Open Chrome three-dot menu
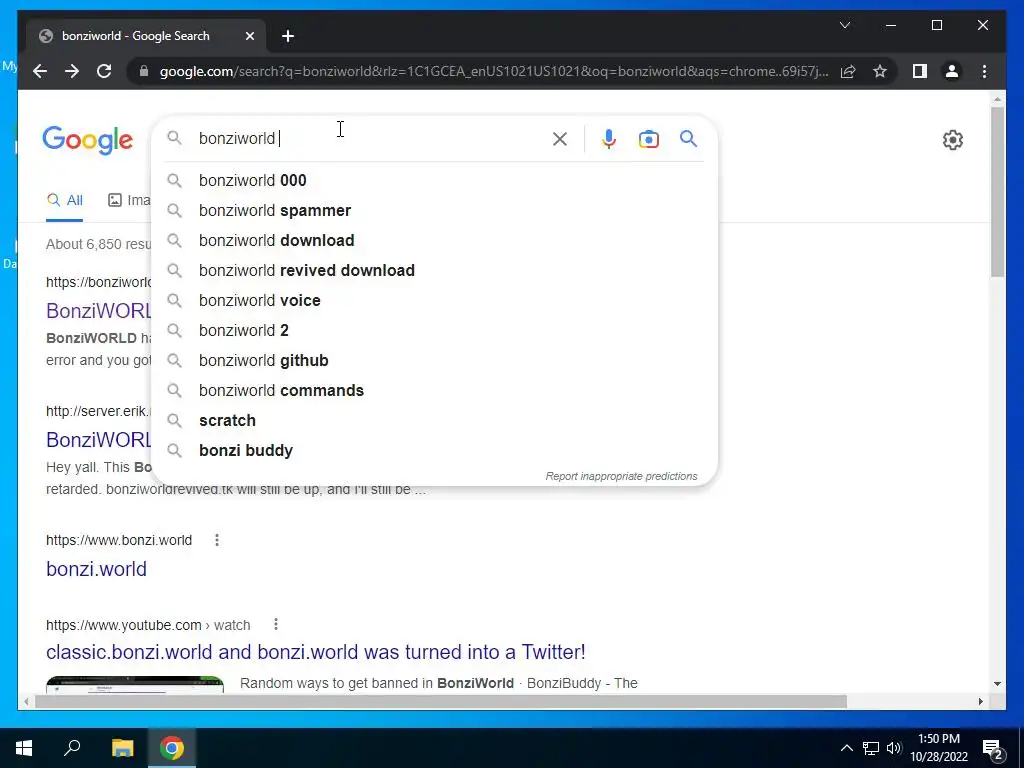 (x=984, y=71)
